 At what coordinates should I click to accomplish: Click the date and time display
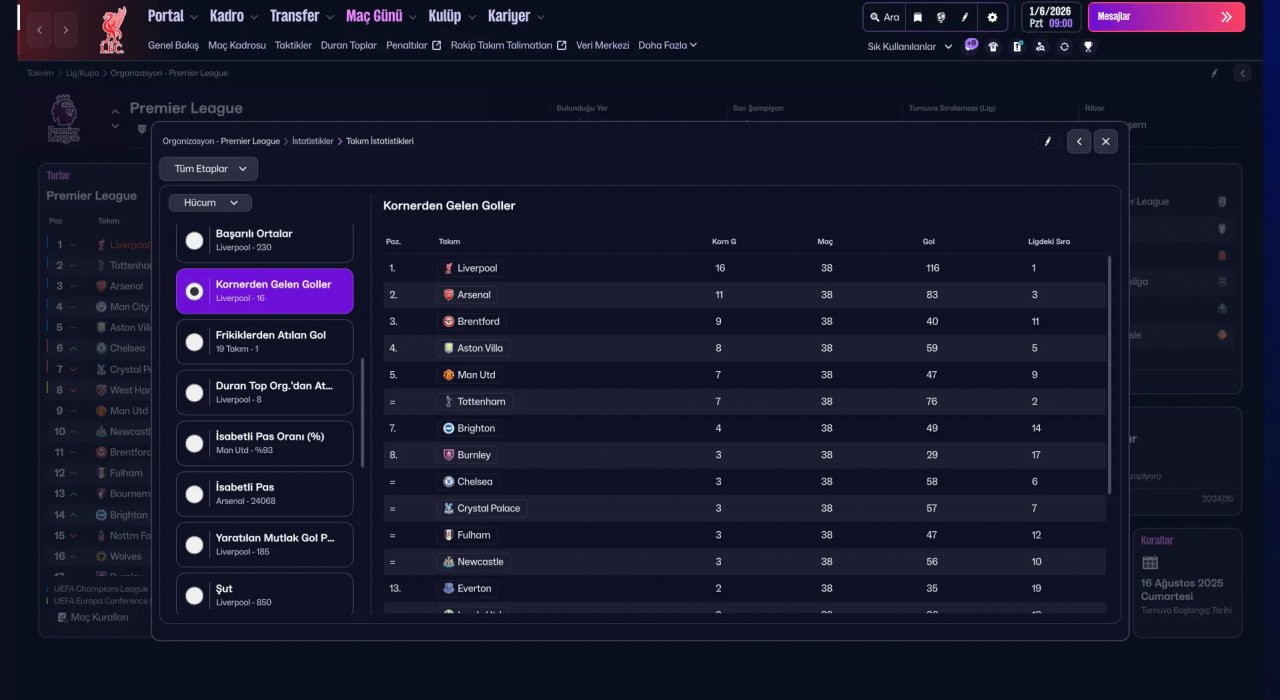(1050, 17)
